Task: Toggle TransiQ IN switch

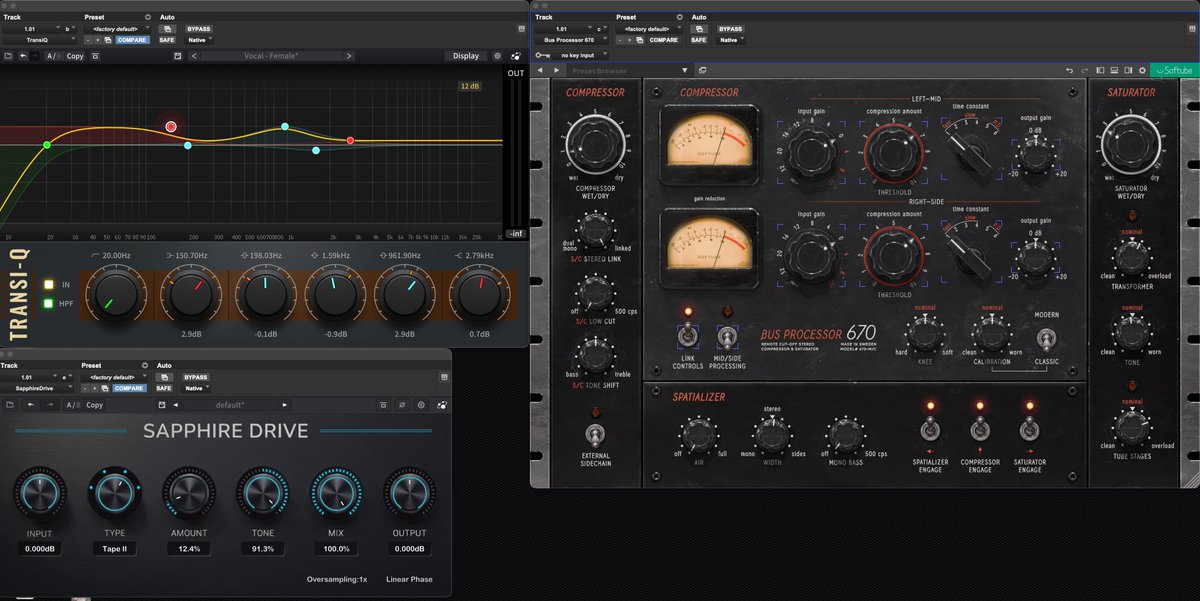Action: point(47,284)
